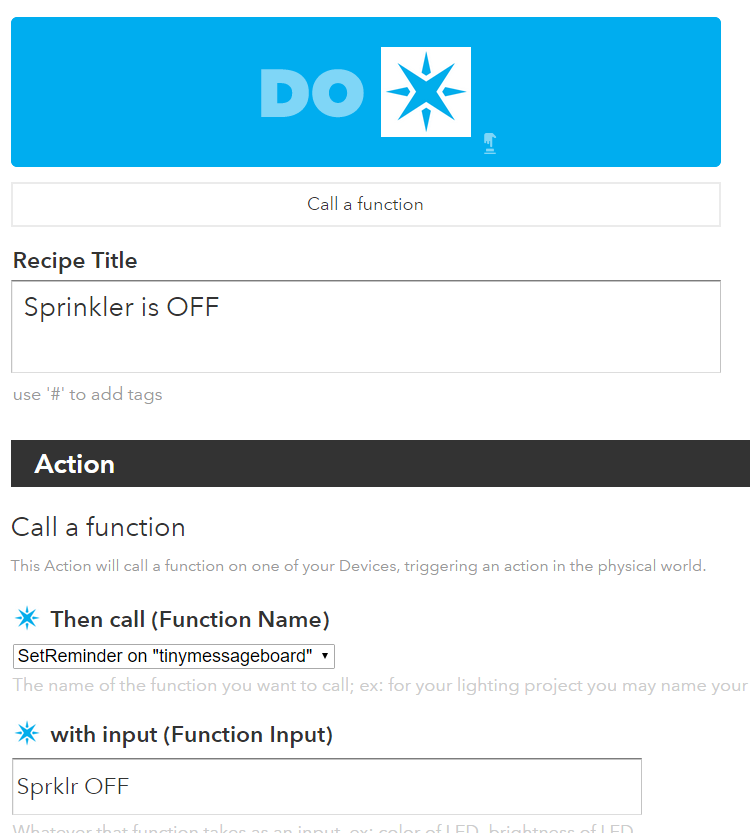Click the "Call a function" section heading
The image size is (750, 833).
[x=98, y=527]
